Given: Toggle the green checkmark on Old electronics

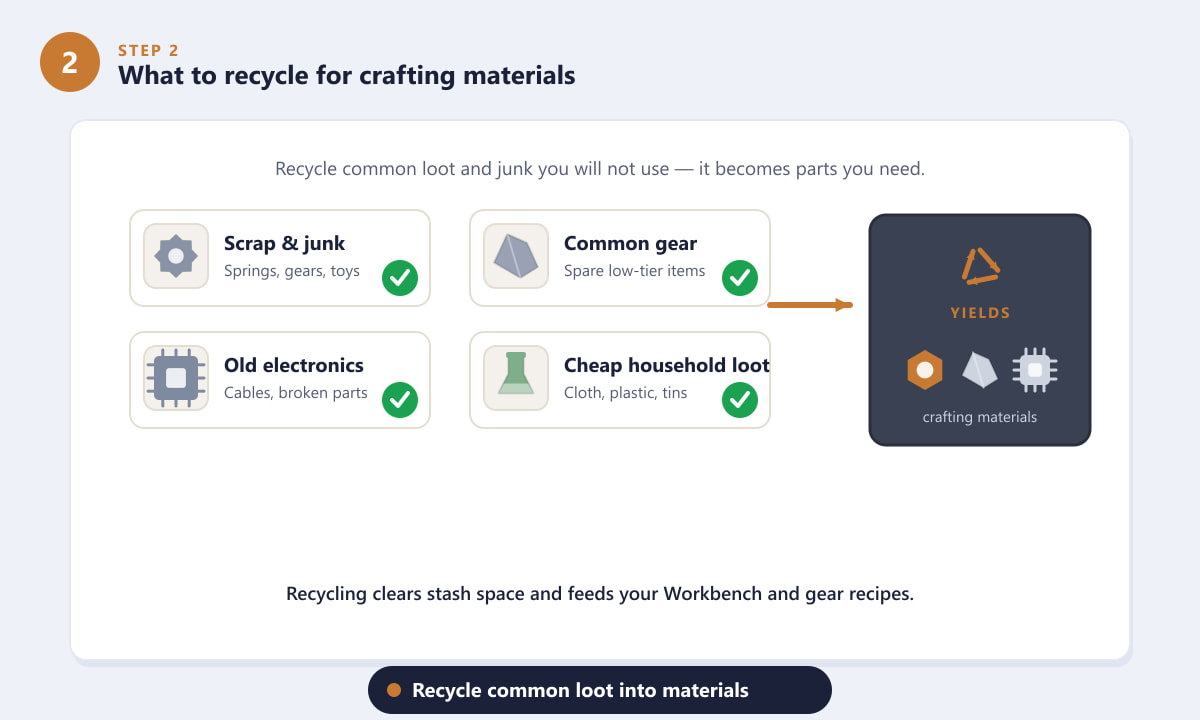Looking at the screenshot, I should (x=400, y=400).
